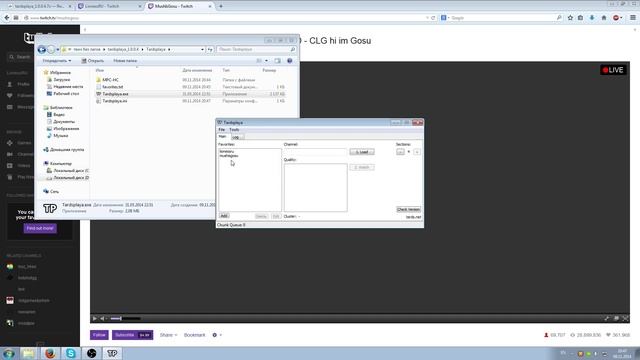The image size is (640, 360).
Task: Open Desktop in Explorer navigation pane
Action: point(66,93)
